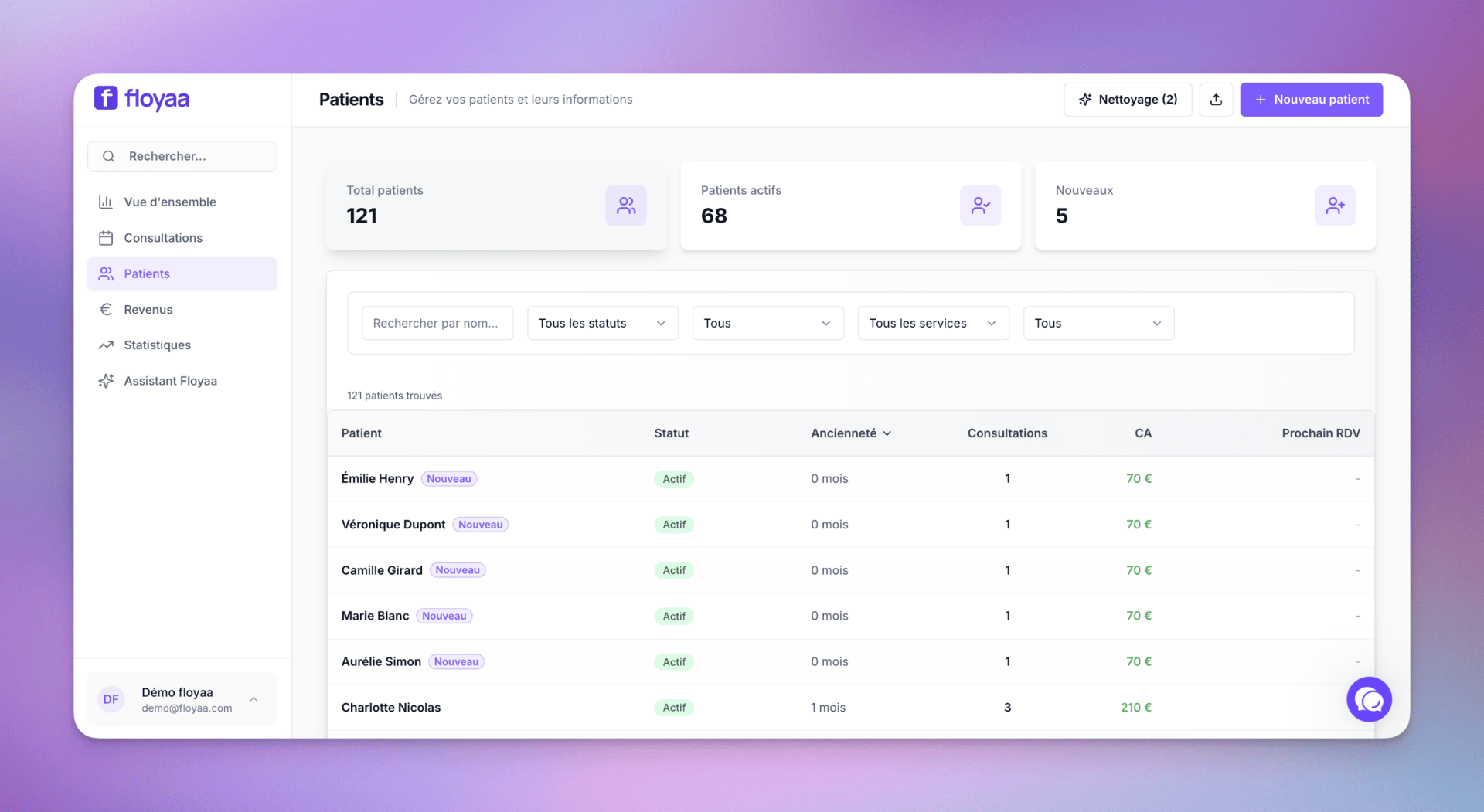Click the floyaa logo icon
1484x812 pixels.
pos(106,98)
